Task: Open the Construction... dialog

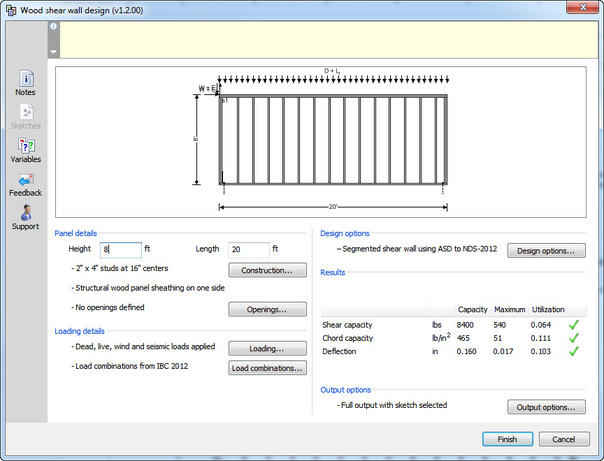Action: pyautogui.click(x=267, y=270)
